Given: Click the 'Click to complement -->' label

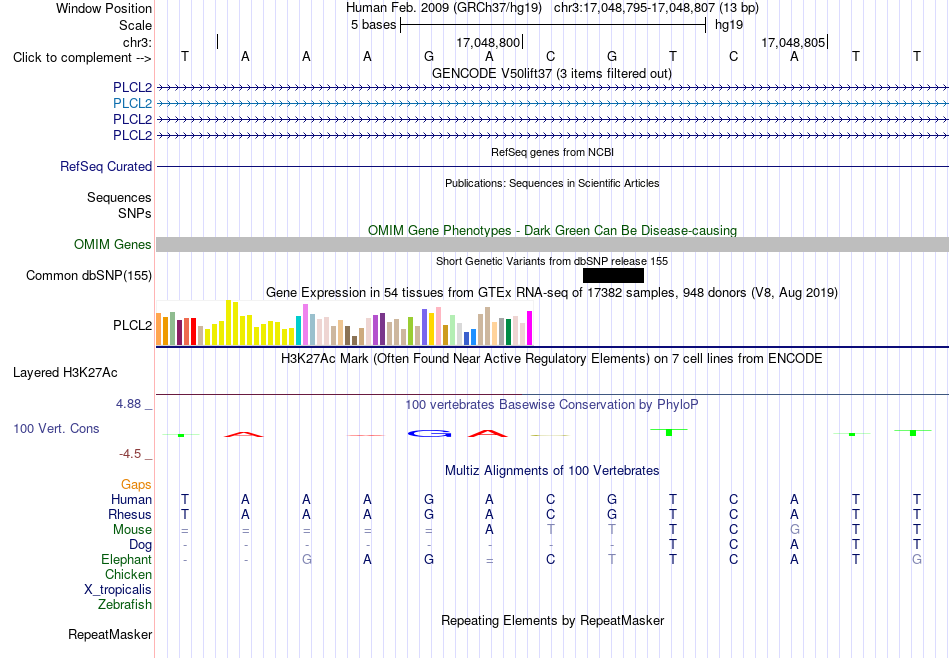Looking at the screenshot, I should click(82, 58).
